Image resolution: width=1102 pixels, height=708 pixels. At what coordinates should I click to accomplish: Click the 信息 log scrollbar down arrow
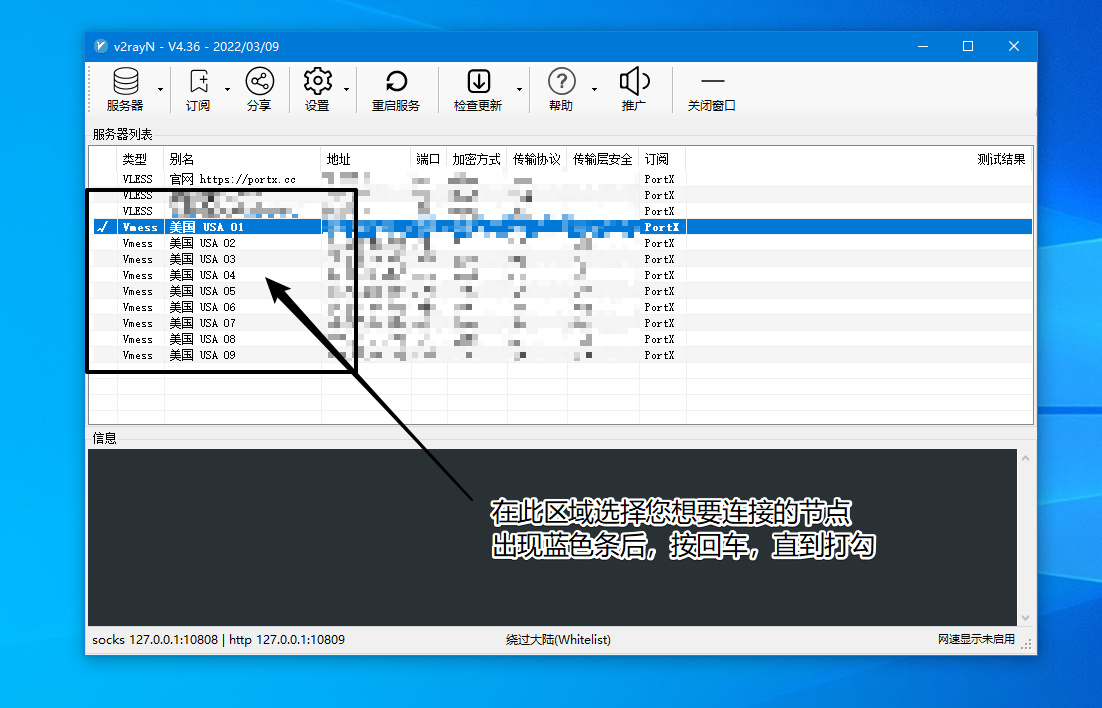click(1024, 618)
